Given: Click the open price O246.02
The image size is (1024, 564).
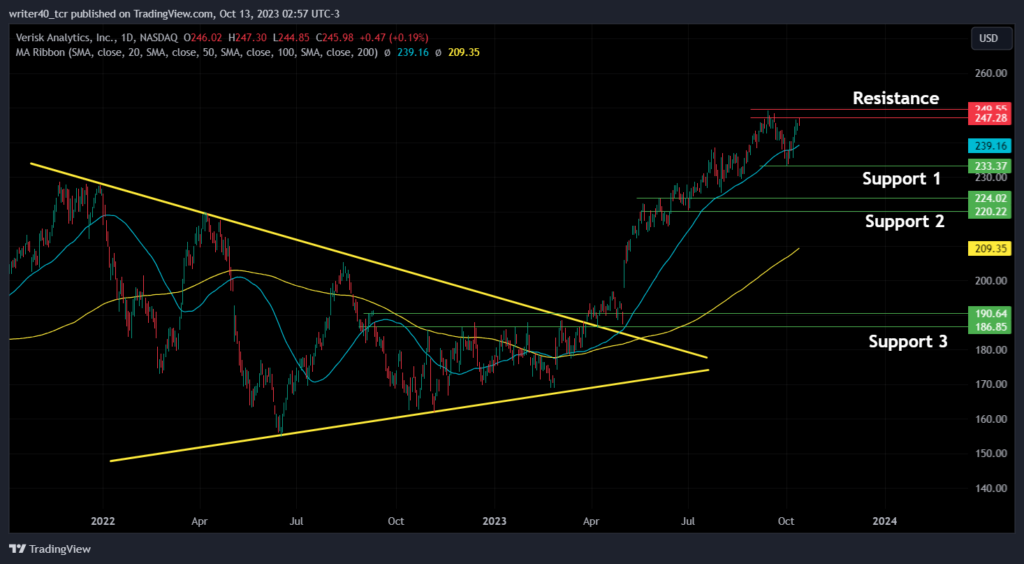Looking at the screenshot, I should coord(204,38).
